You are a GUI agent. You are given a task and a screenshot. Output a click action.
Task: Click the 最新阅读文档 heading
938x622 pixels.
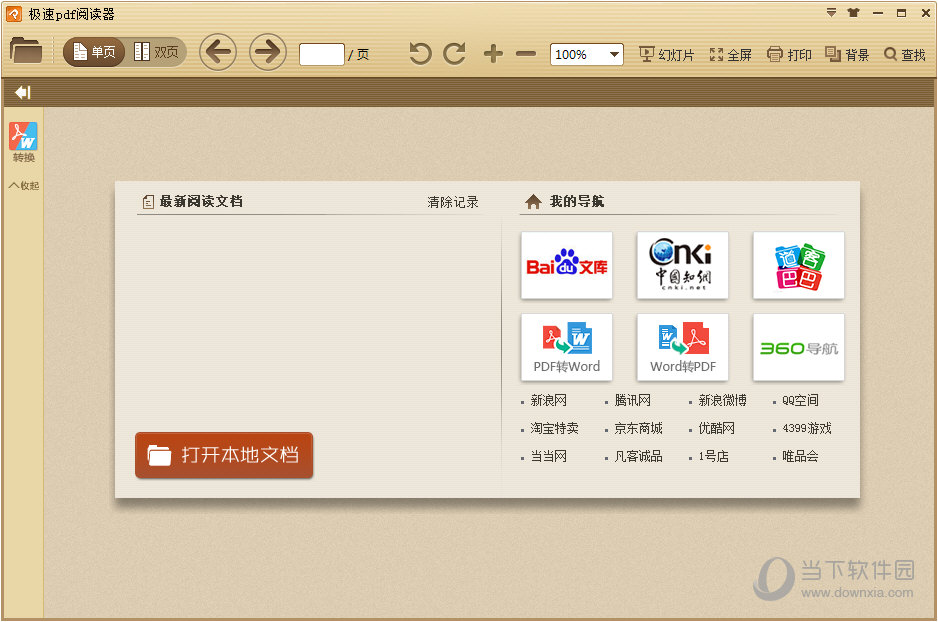coord(200,202)
